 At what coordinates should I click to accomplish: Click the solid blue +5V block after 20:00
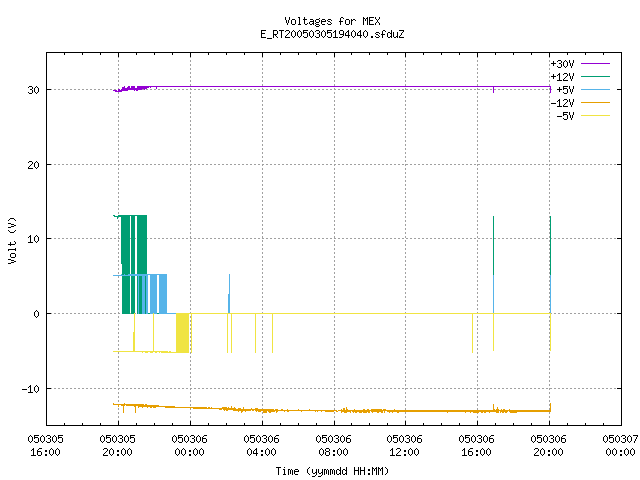tap(162, 294)
